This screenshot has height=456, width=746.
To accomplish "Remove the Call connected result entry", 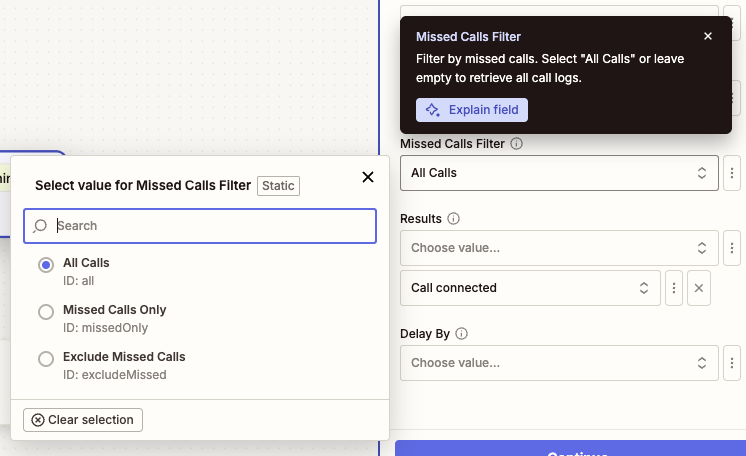I will [700, 288].
